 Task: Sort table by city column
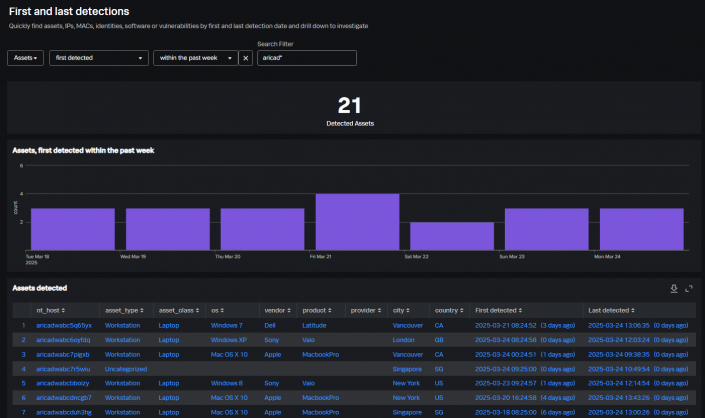(x=401, y=311)
